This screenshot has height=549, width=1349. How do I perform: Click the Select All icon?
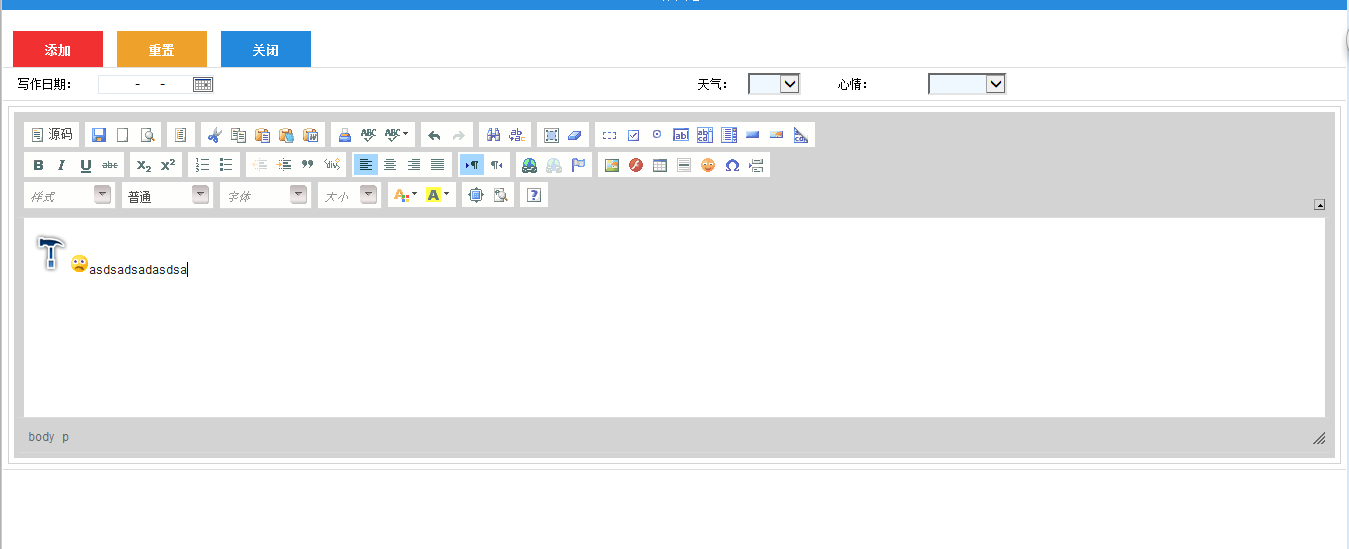point(551,135)
